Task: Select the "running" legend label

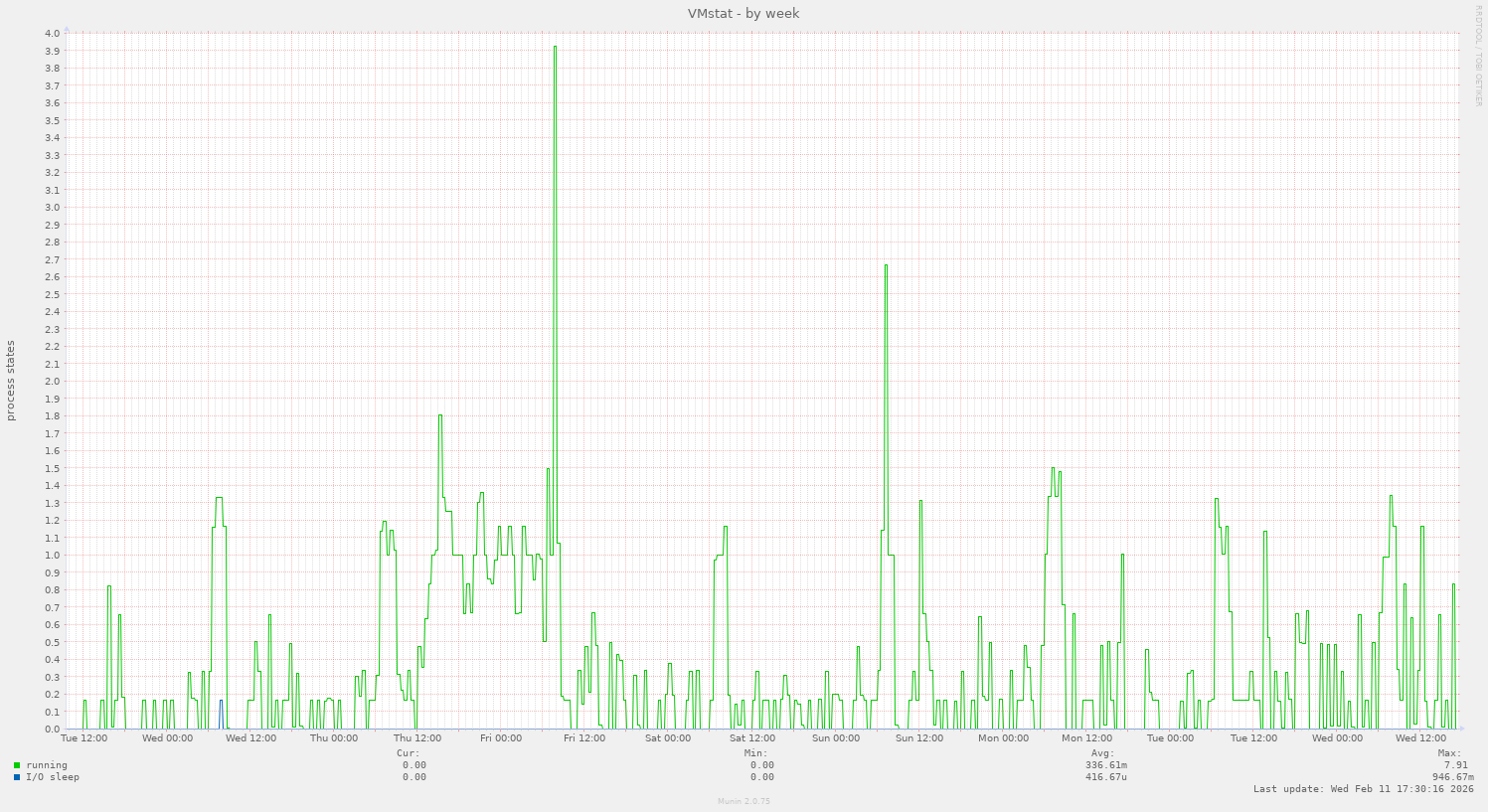Action: coord(47,765)
